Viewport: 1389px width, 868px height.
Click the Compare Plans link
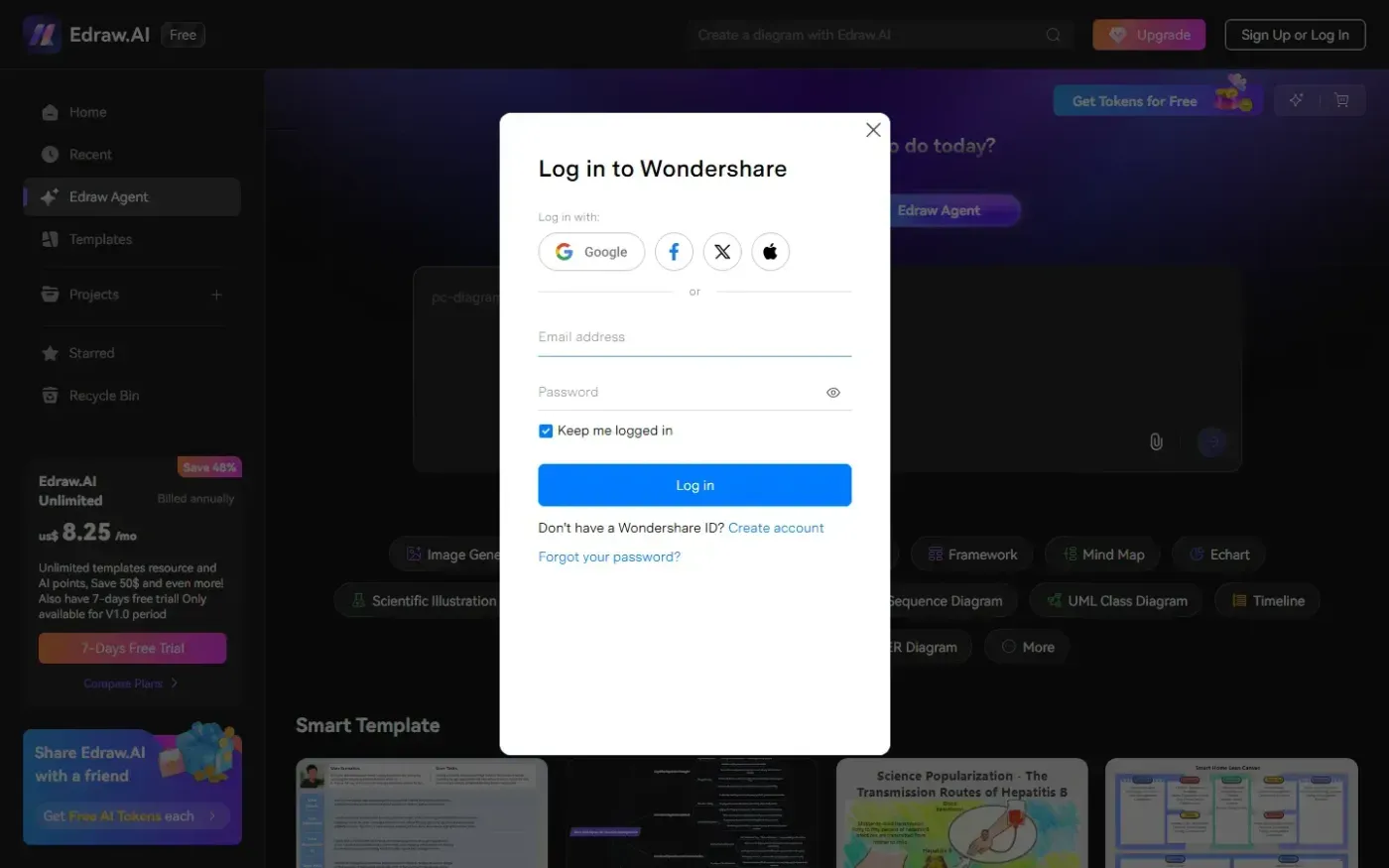[130, 683]
